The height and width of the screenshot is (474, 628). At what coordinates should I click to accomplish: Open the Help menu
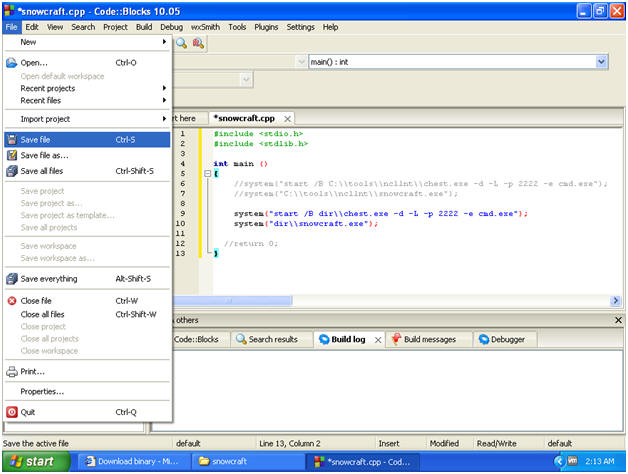330,27
